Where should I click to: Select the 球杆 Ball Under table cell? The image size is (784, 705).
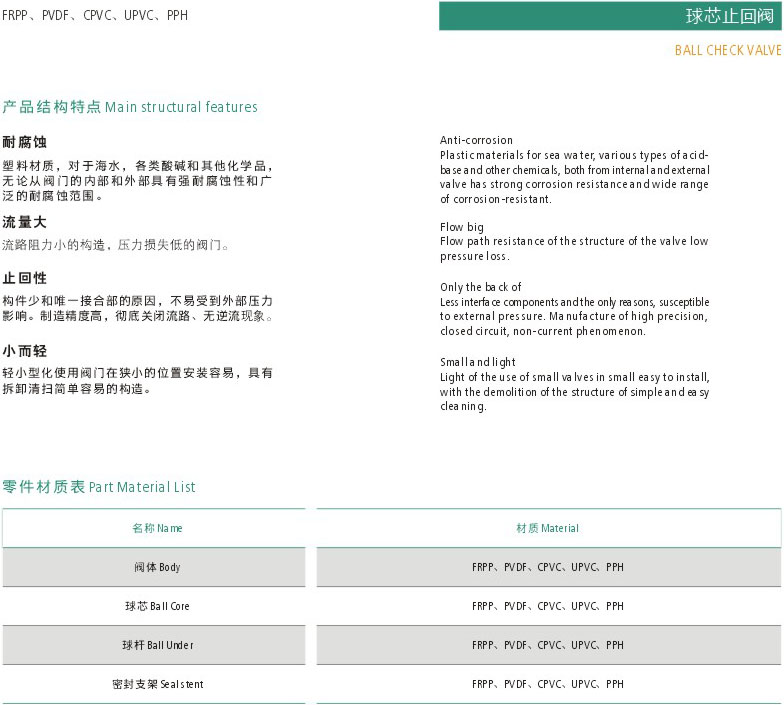click(x=157, y=645)
